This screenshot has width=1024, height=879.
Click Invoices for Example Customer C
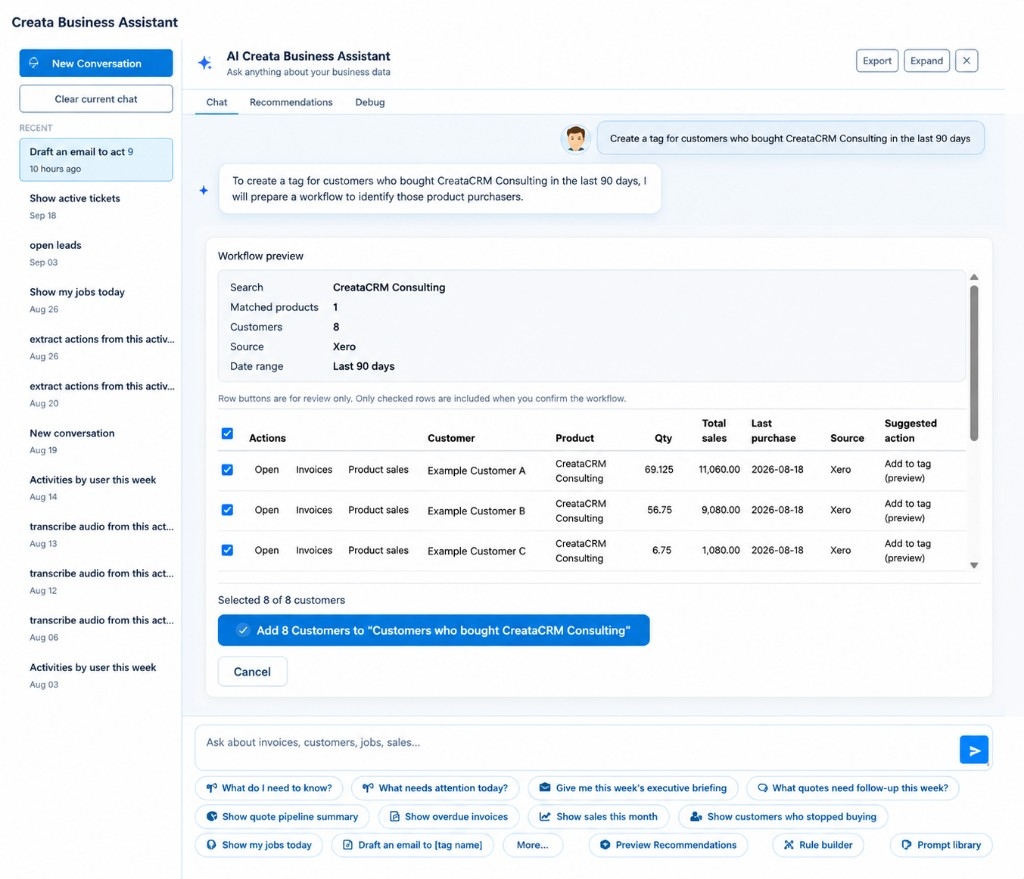coord(314,551)
